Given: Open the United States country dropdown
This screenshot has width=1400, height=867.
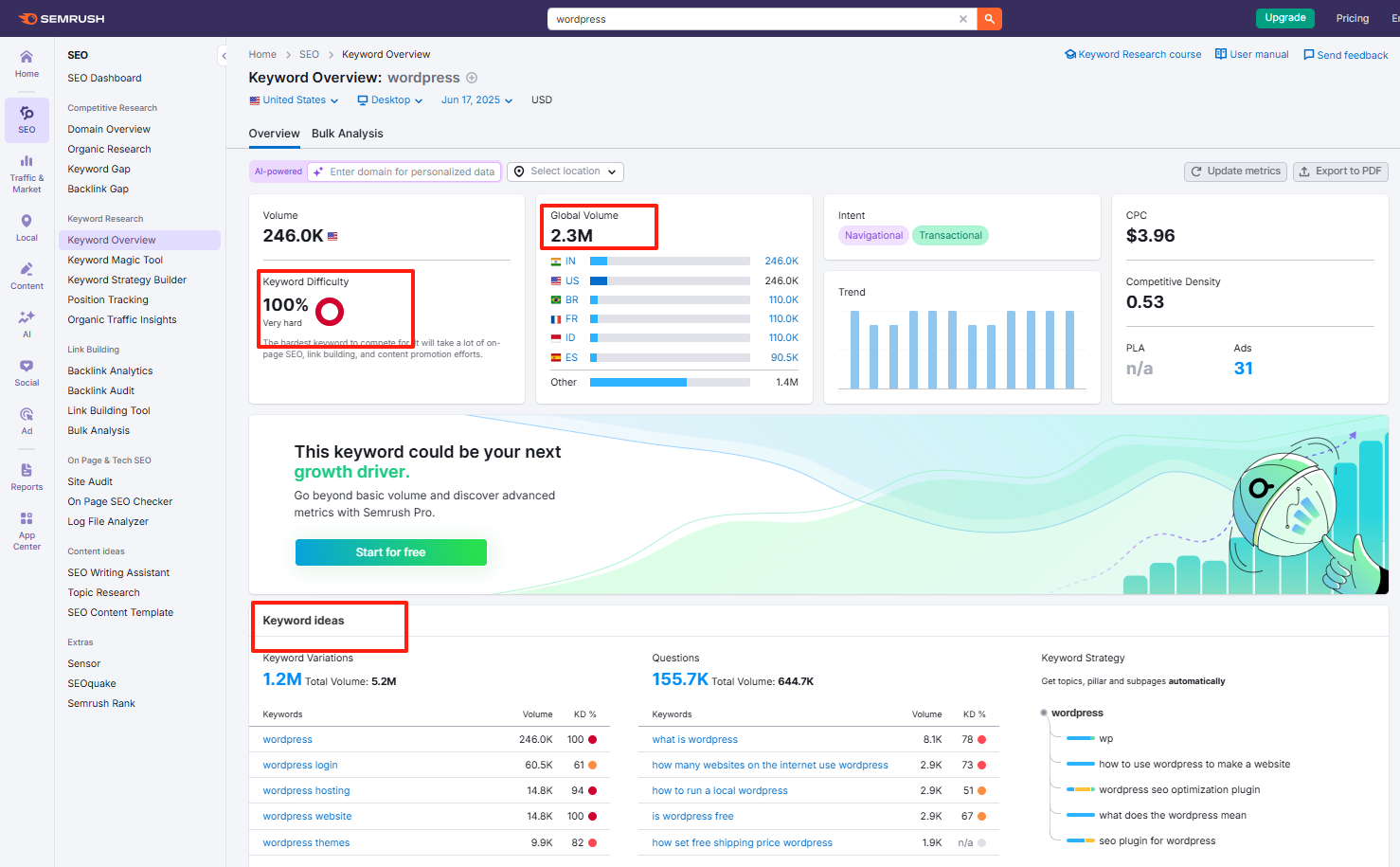Looking at the screenshot, I should pos(294,100).
